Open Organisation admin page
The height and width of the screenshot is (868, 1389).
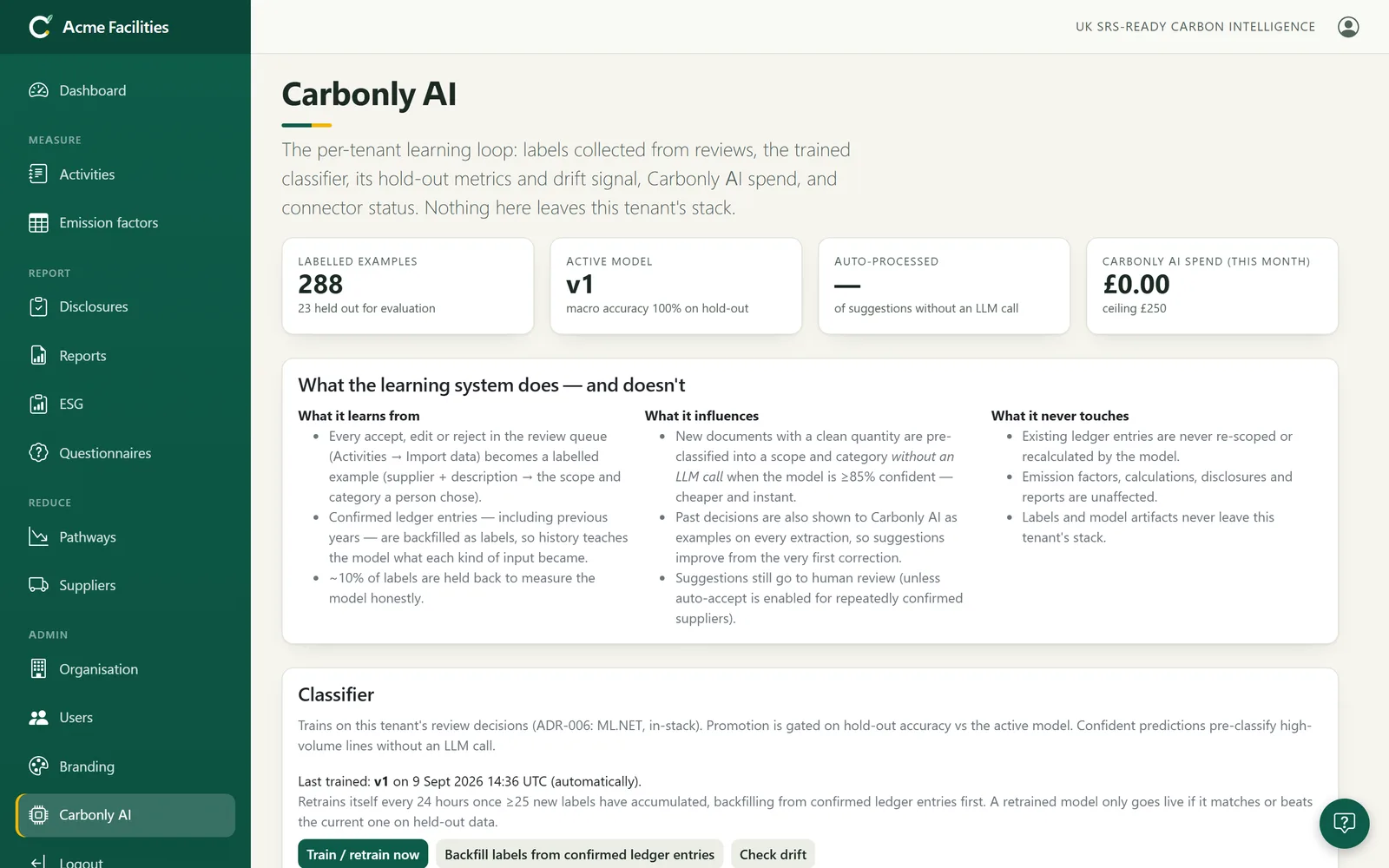(125, 669)
